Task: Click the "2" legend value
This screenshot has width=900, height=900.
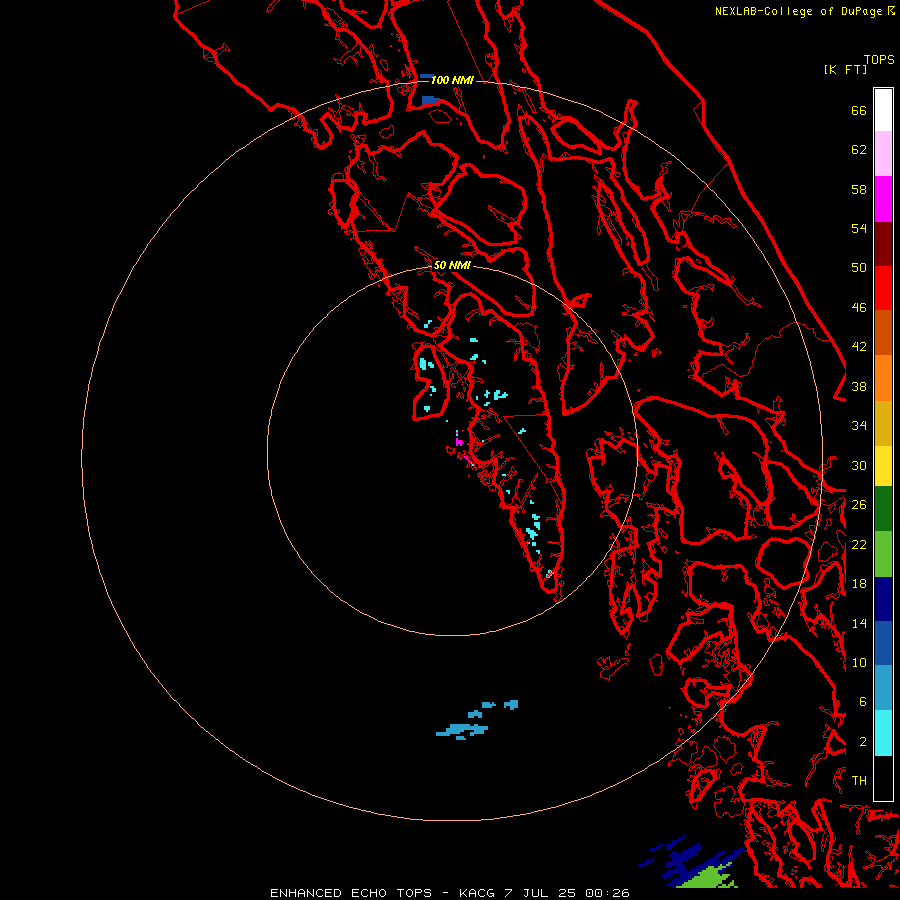Action: [x=863, y=742]
